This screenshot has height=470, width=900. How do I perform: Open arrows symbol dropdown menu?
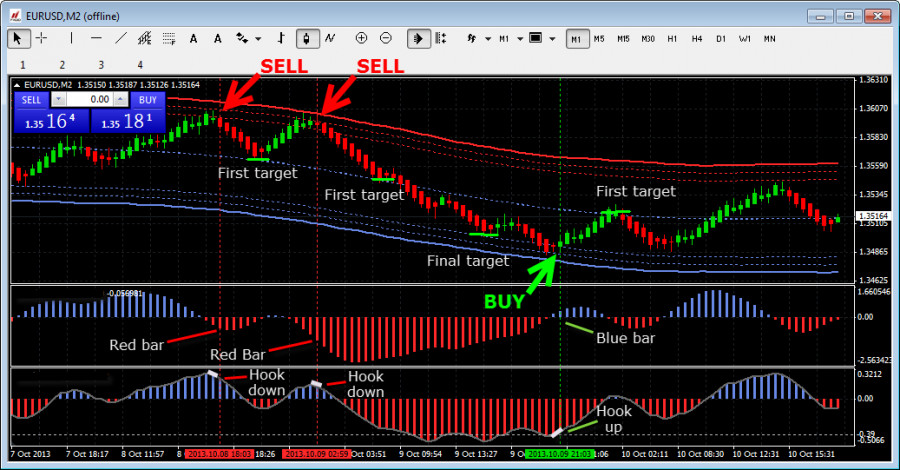(x=258, y=39)
